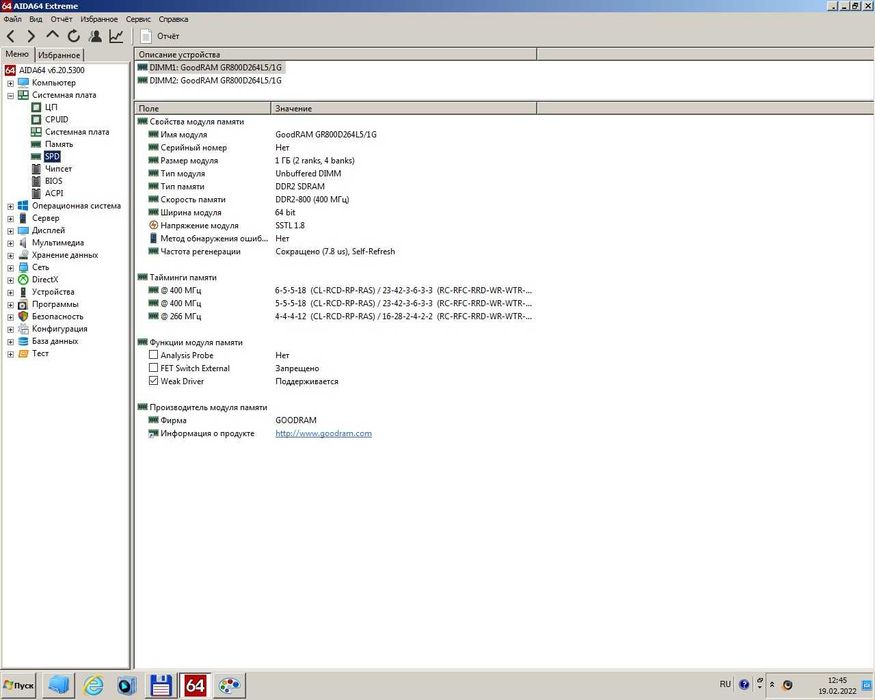Open the Справка menu

[173, 19]
